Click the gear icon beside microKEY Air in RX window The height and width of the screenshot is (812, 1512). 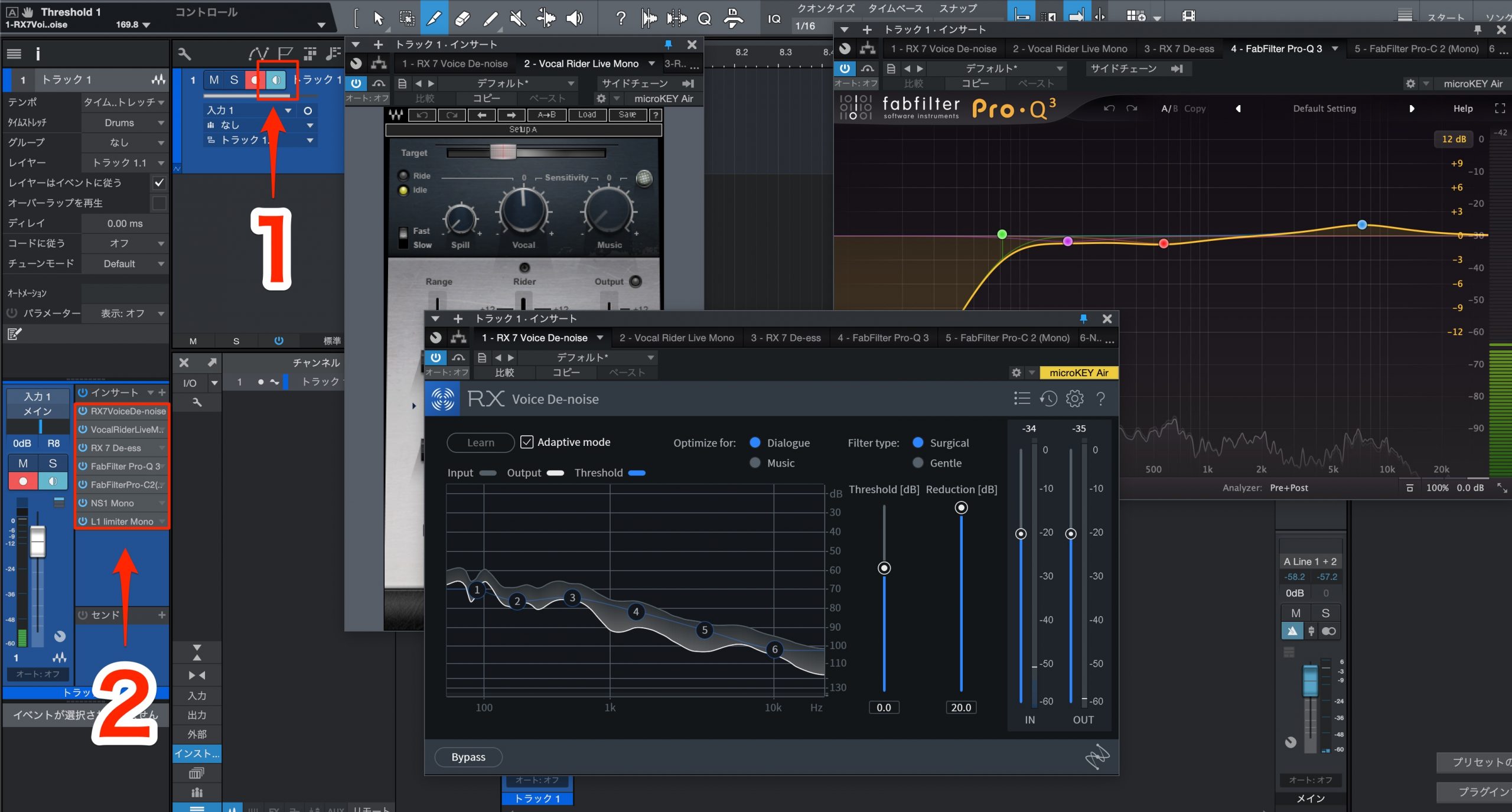coord(1016,373)
